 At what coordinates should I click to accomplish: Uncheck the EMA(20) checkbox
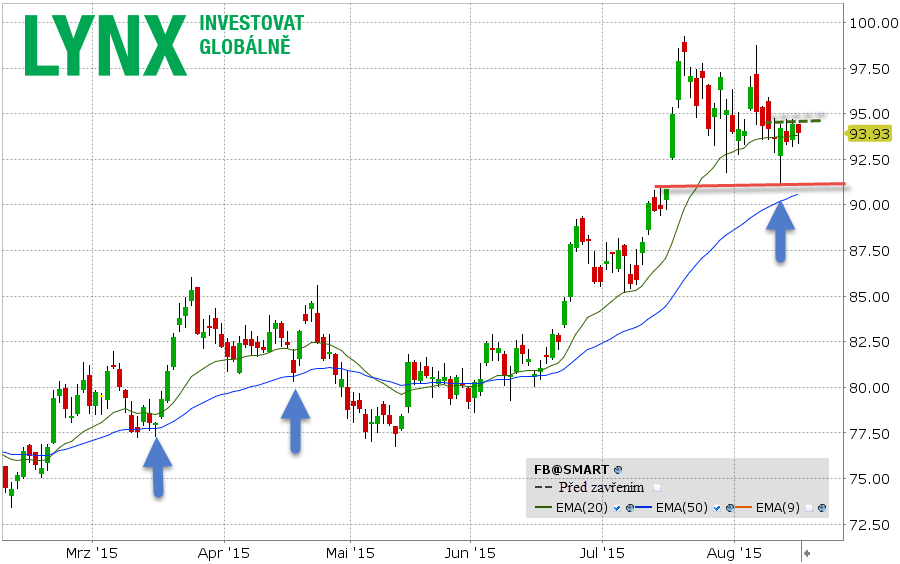pos(617,508)
